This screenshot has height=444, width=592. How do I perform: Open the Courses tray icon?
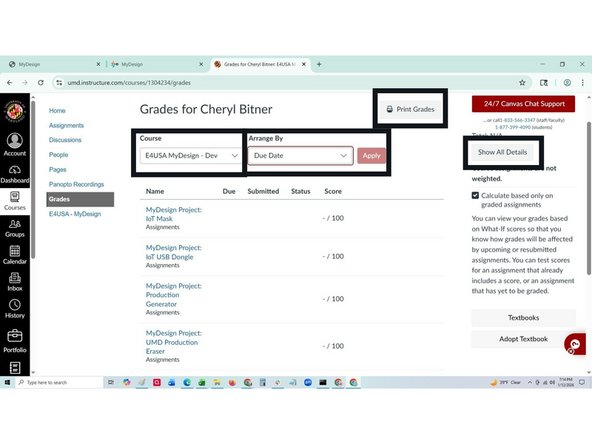pos(15,201)
